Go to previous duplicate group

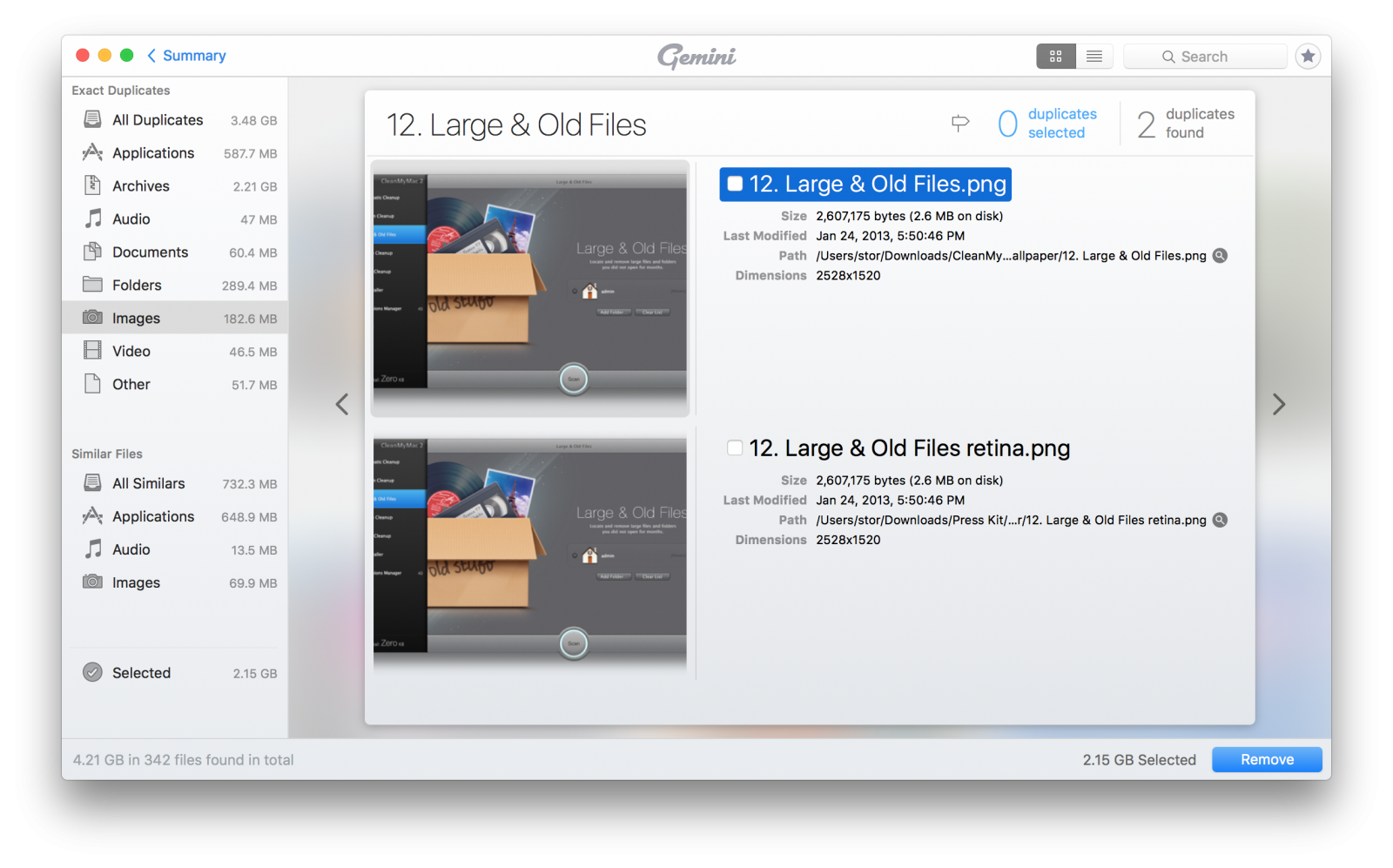(x=342, y=405)
